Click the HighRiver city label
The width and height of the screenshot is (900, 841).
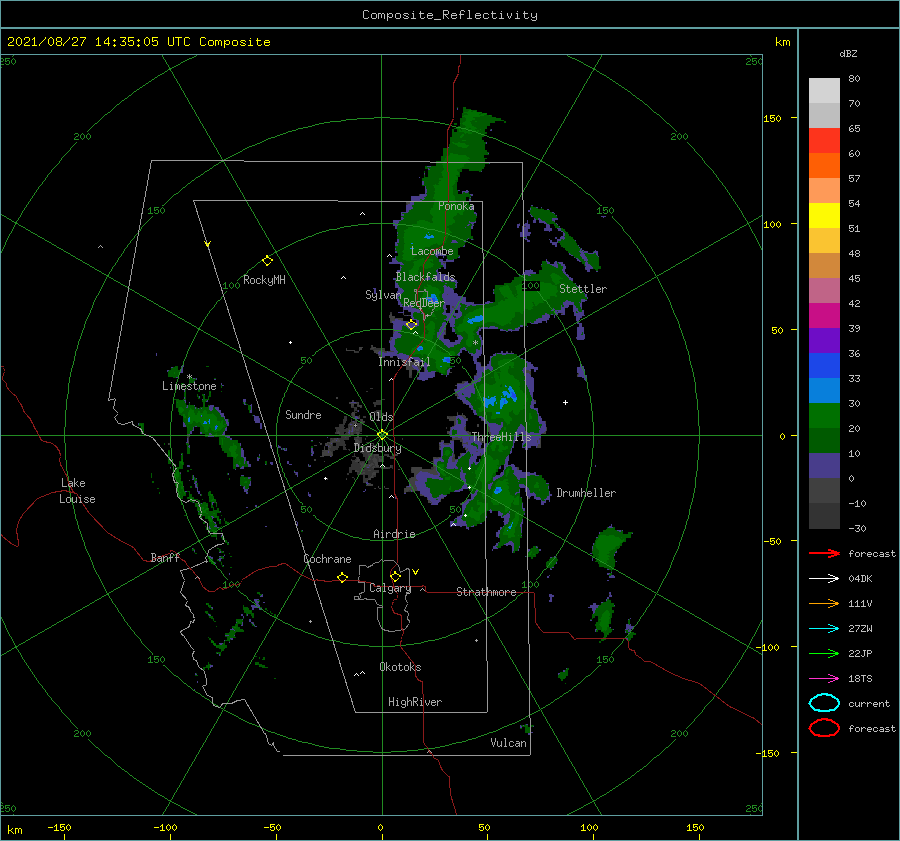415,702
